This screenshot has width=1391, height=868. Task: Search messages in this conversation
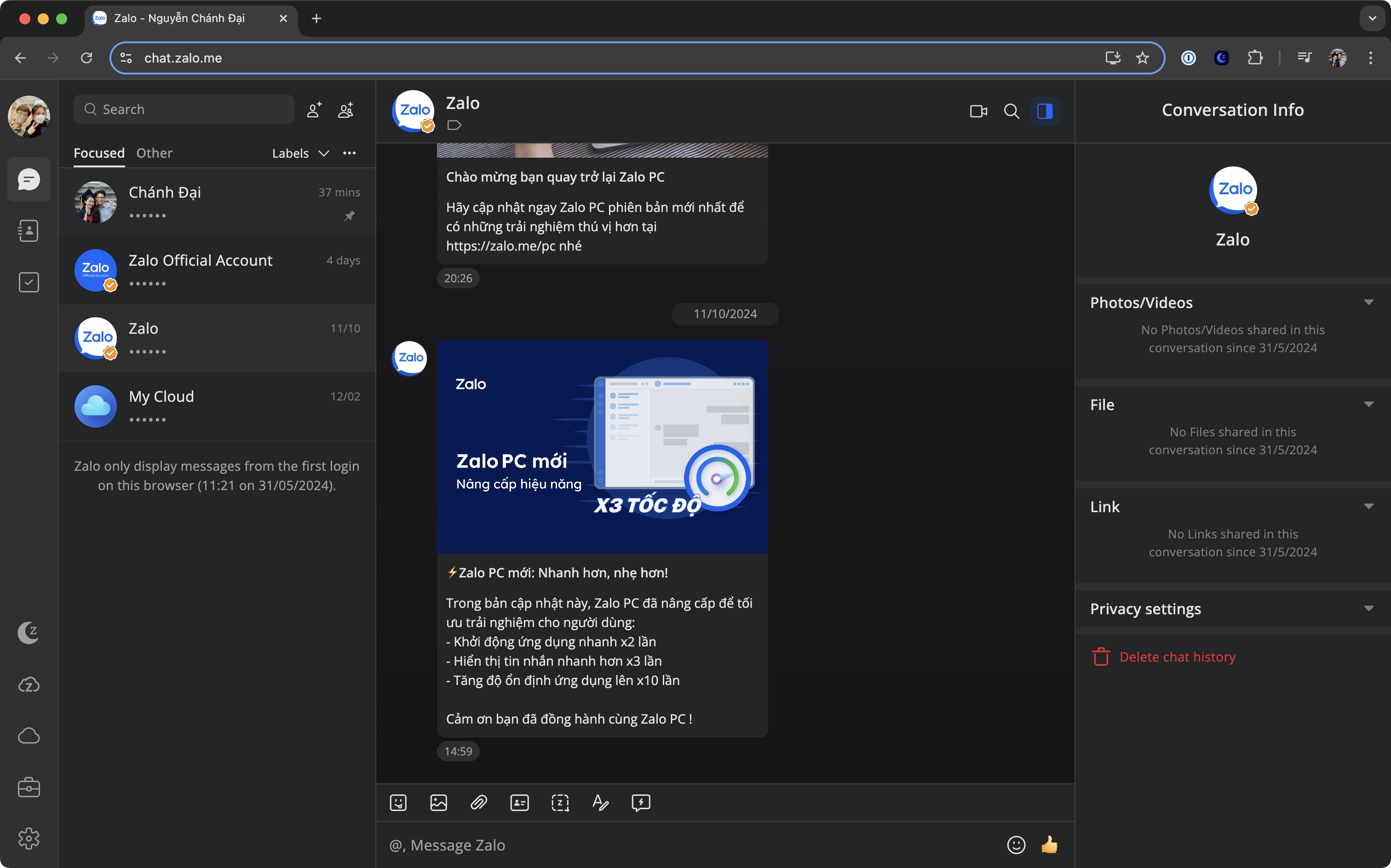point(1012,111)
